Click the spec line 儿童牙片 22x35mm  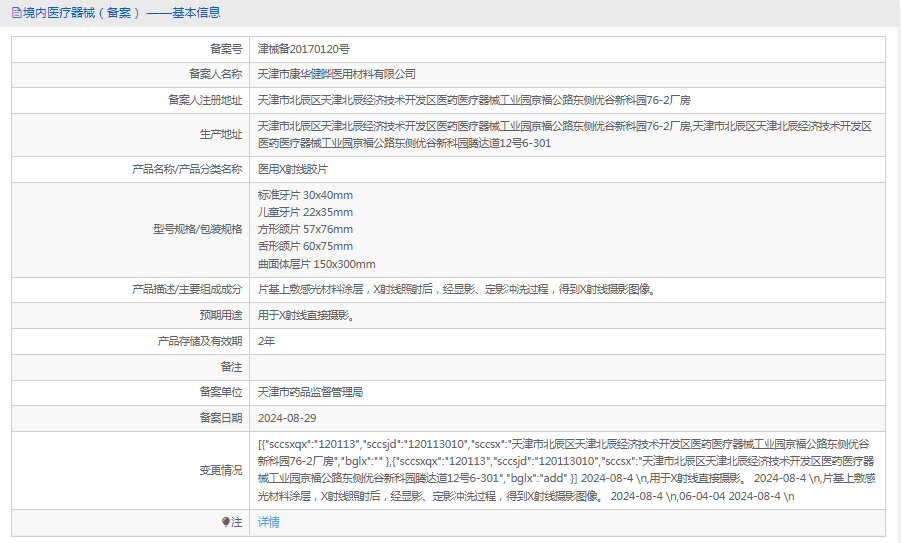(305, 212)
